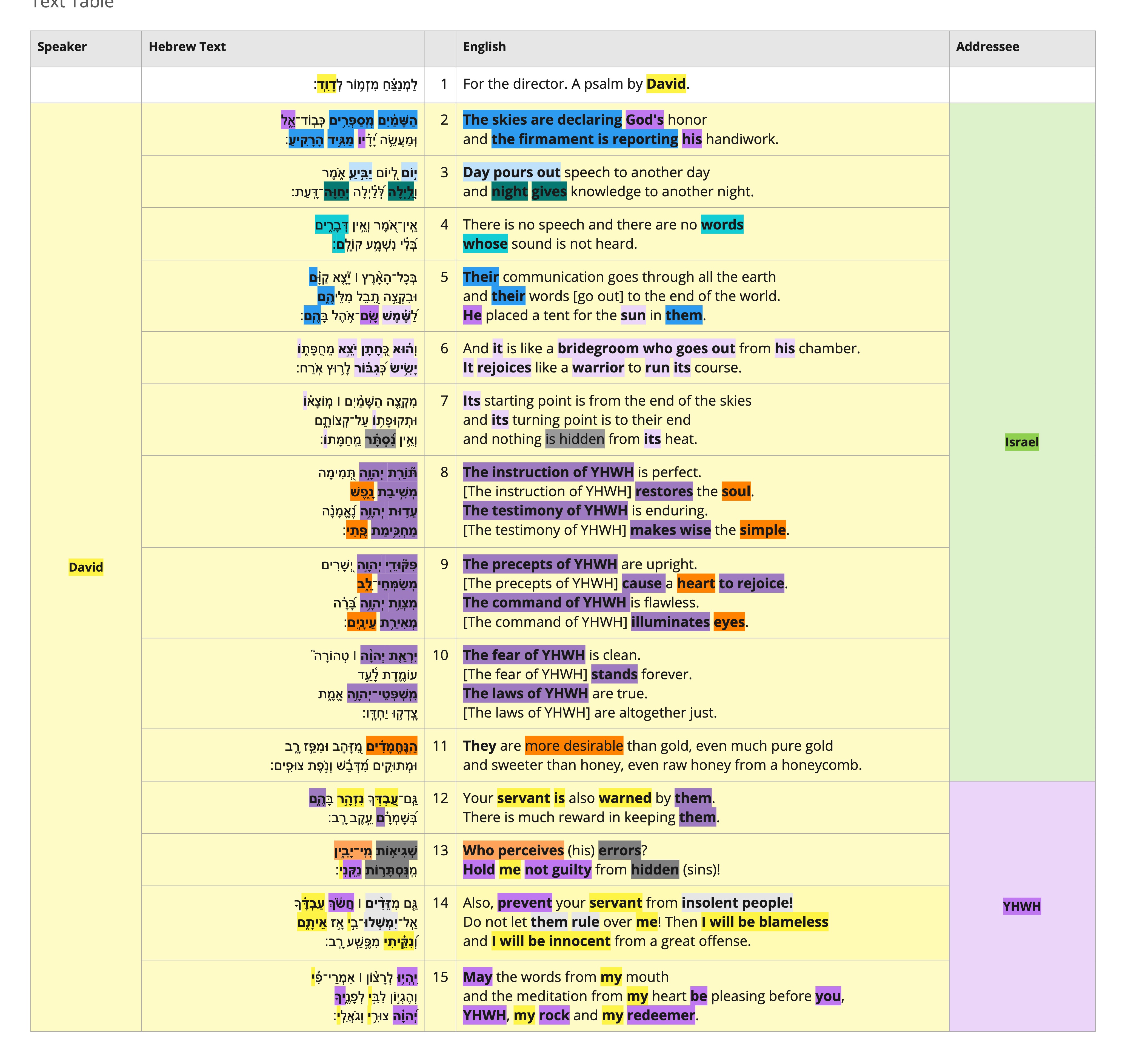Image resolution: width=1128 pixels, height=1064 pixels.
Task: Click purple 'God's' in verse 2
Action: pyautogui.click(x=644, y=120)
